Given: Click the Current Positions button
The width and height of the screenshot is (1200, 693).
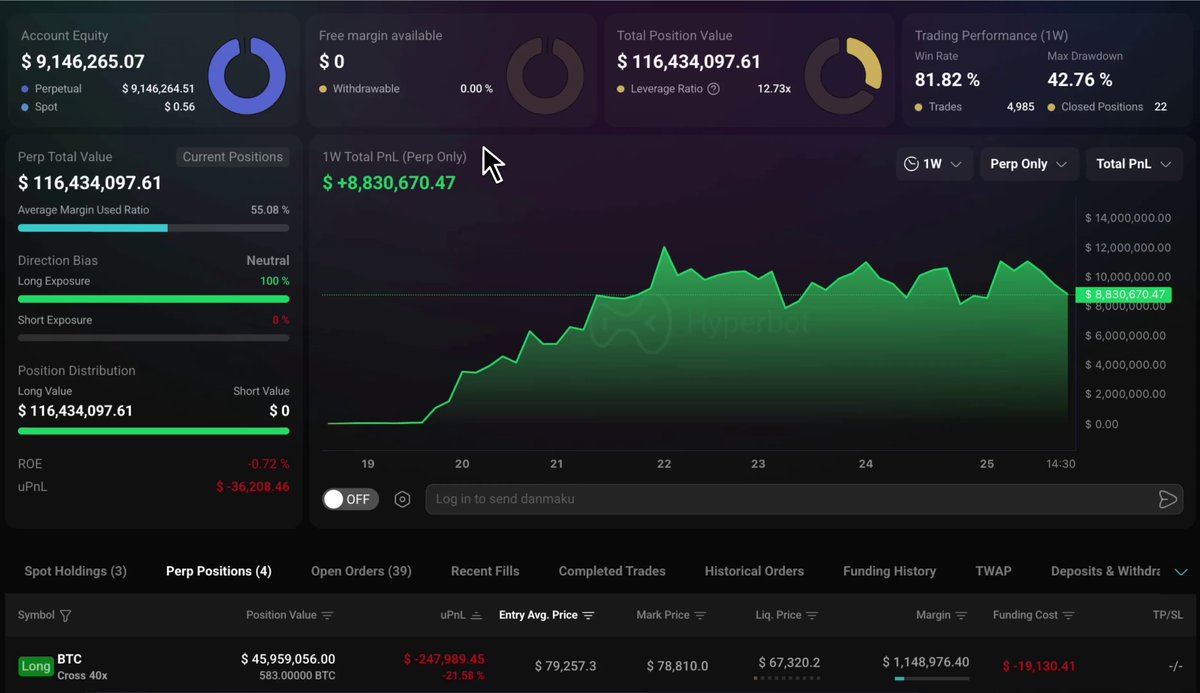Looking at the screenshot, I should coord(233,157).
